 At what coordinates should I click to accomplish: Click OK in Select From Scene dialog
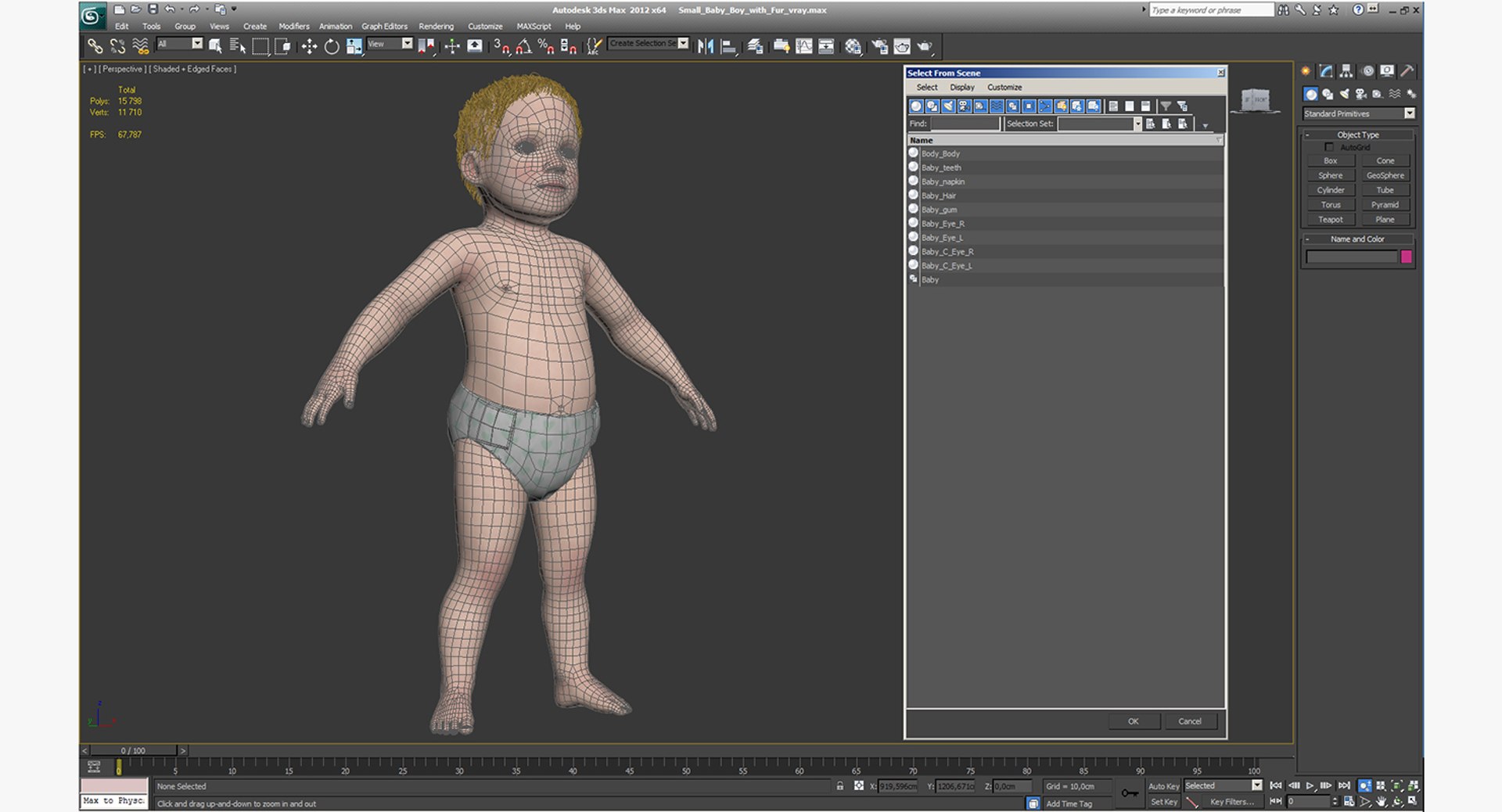[1133, 721]
